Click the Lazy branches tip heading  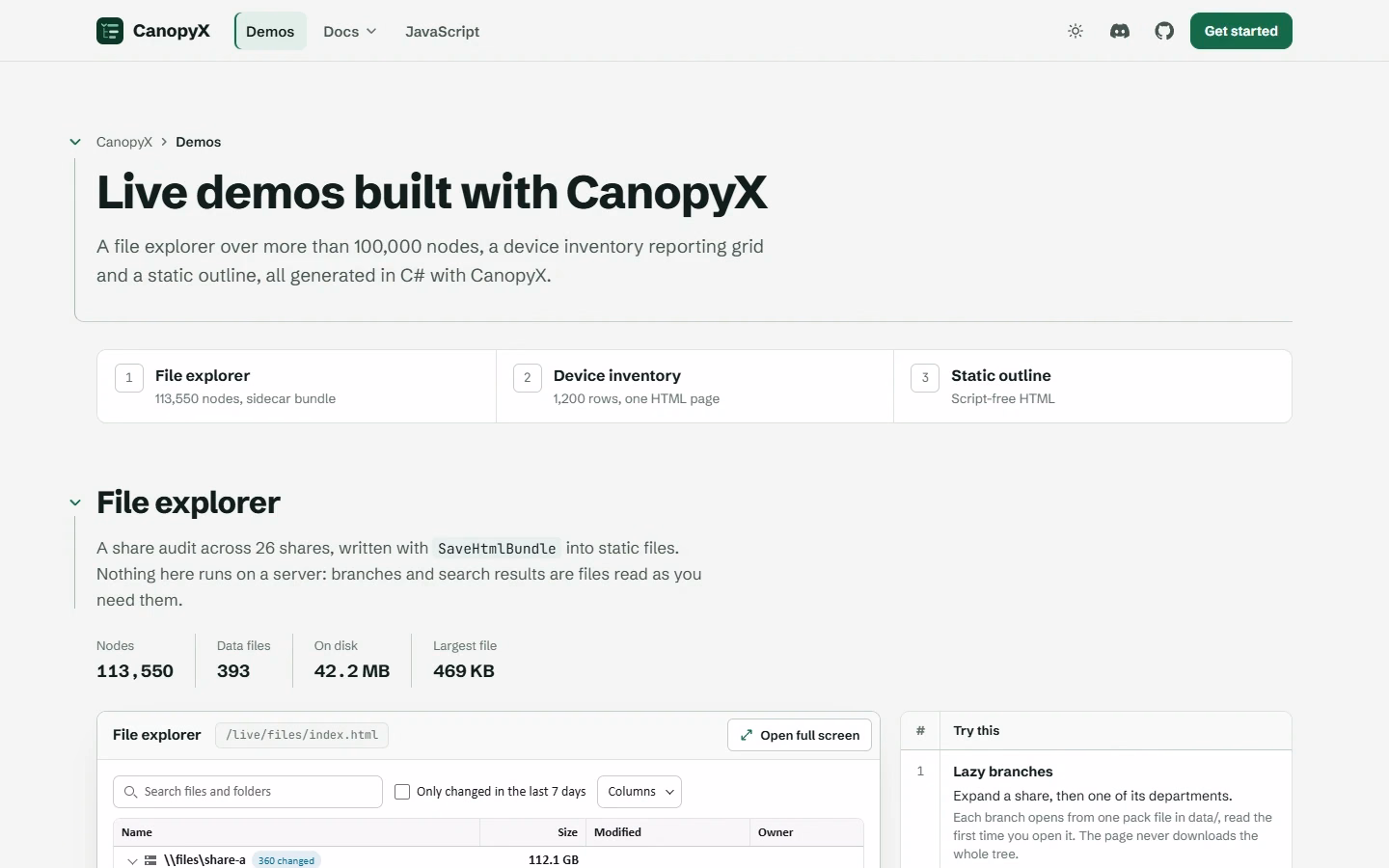[1003, 772]
